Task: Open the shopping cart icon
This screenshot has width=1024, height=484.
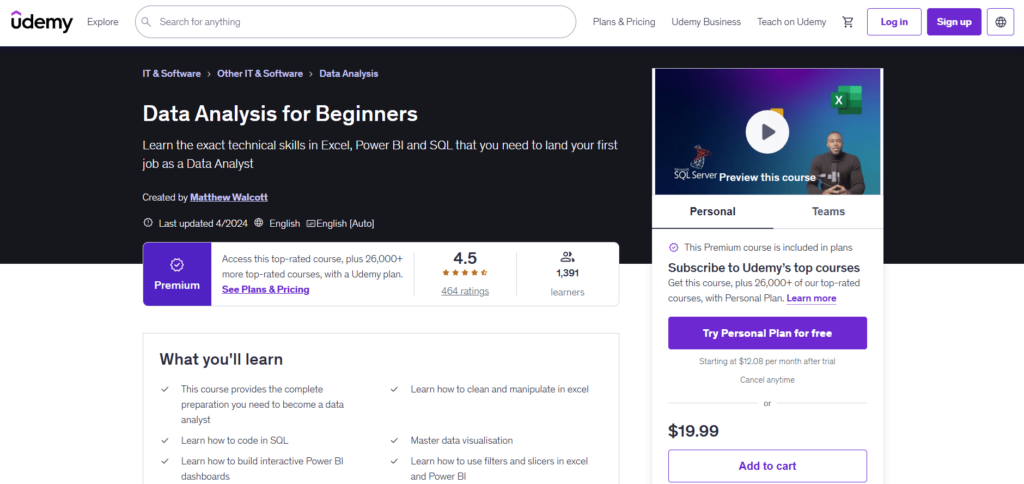Action: (x=848, y=22)
